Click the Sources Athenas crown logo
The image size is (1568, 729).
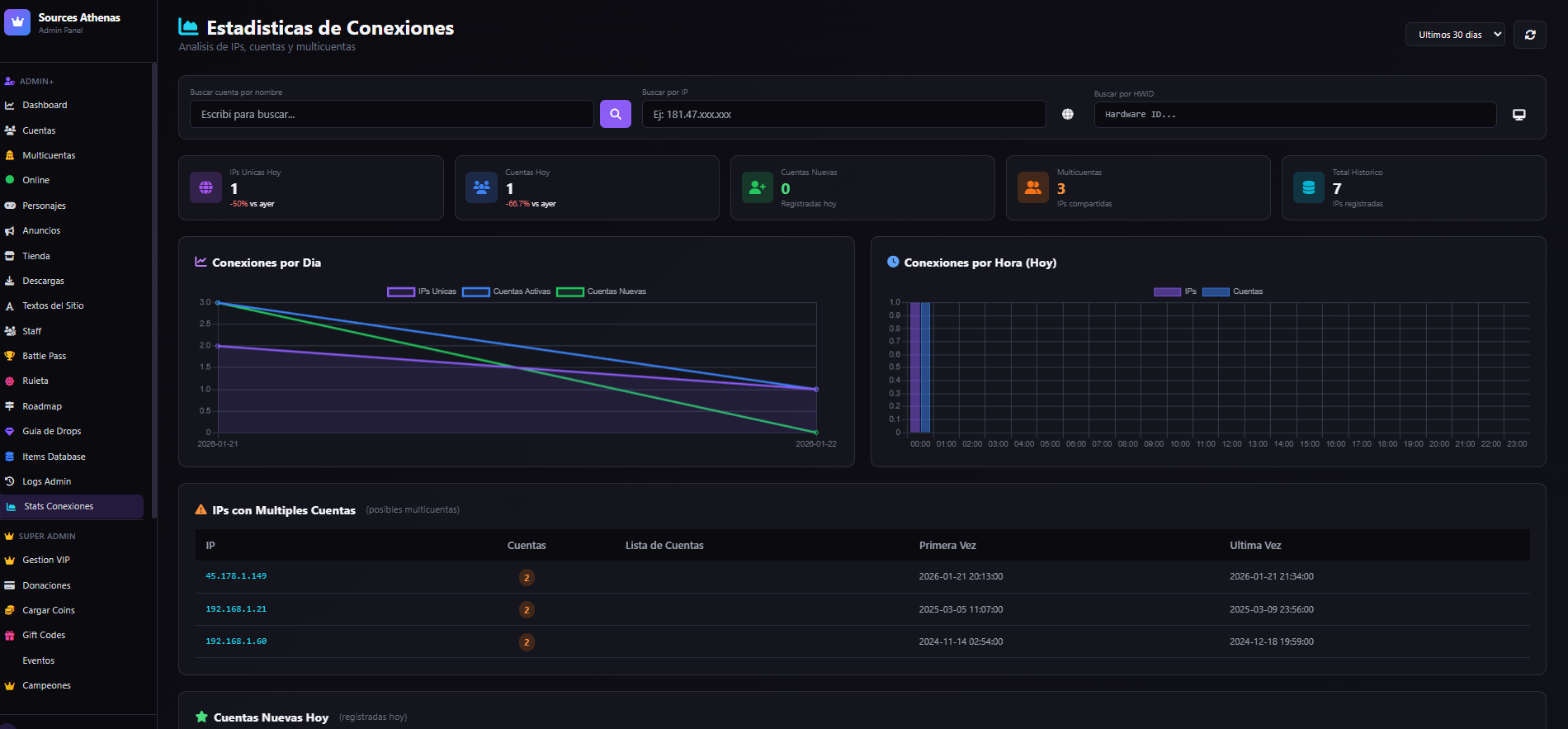pyautogui.click(x=17, y=22)
